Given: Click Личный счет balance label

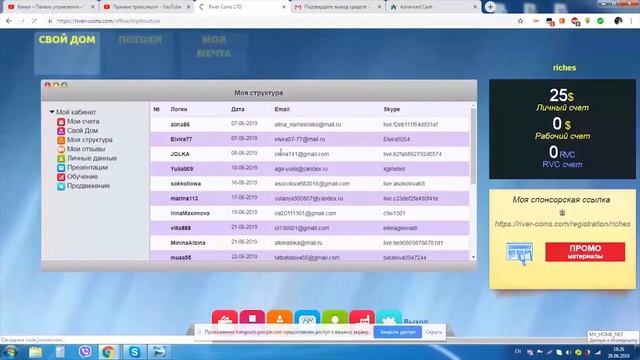Looking at the screenshot, I should click(x=562, y=108).
